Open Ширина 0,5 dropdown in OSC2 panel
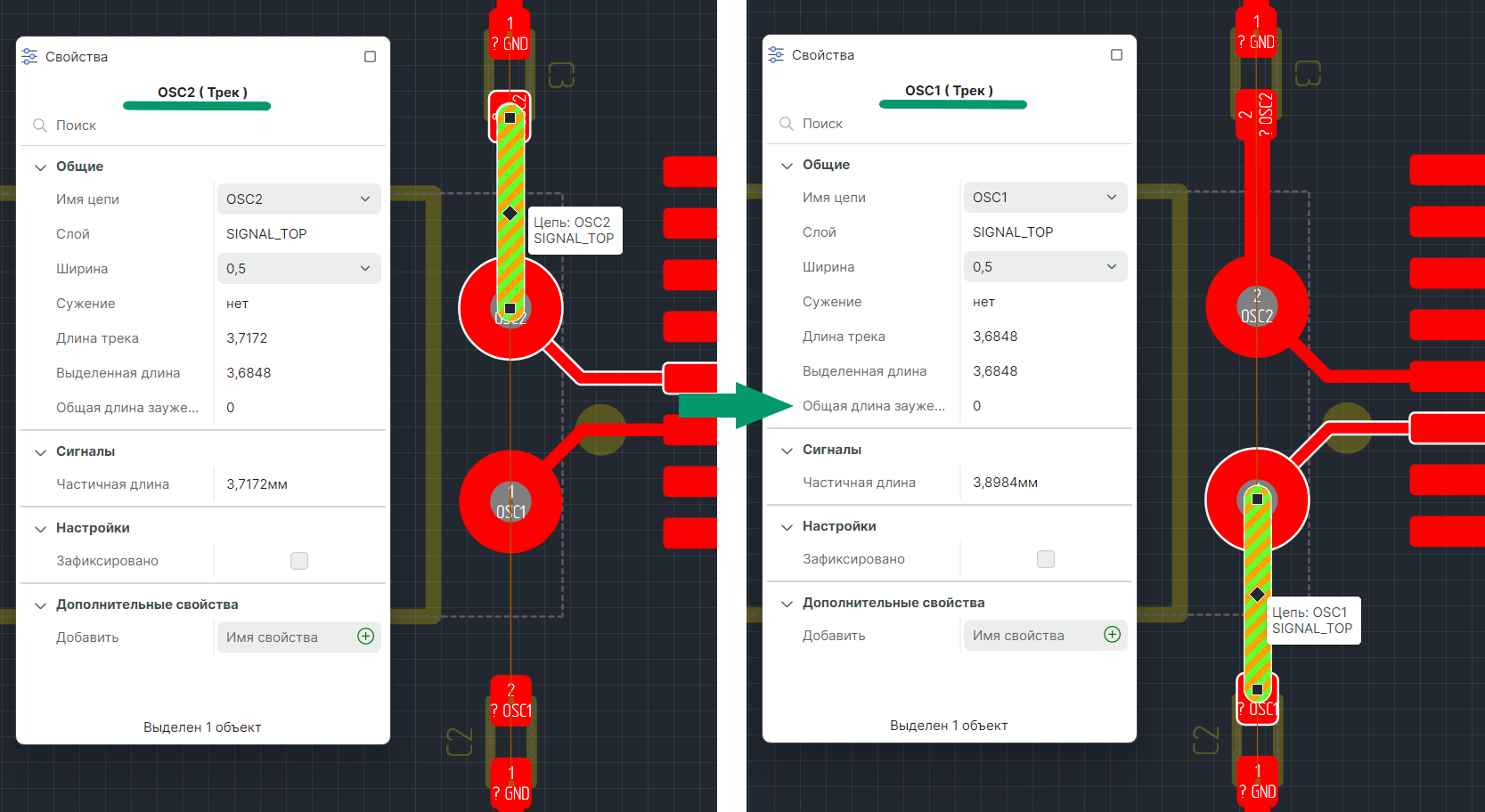The image size is (1485, 812). click(x=298, y=269)
